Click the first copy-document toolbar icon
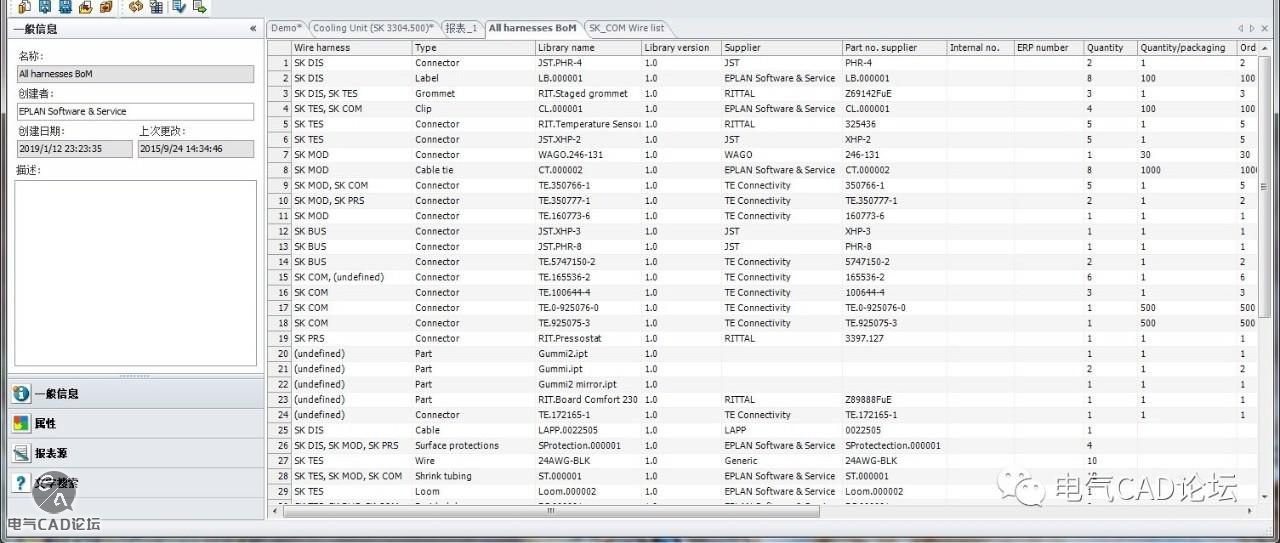The width and height of the screenshot is (1280, 543). [25, 7]
